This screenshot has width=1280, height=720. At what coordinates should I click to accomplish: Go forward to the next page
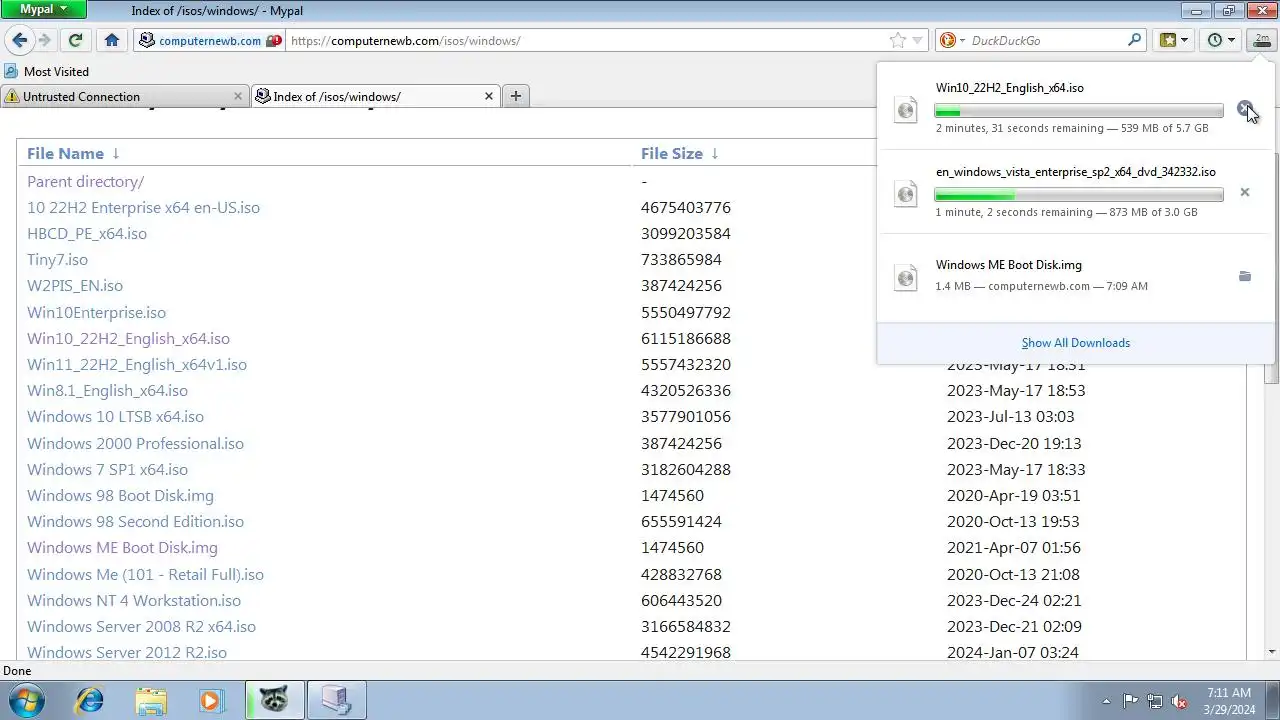tap(45, 40)
